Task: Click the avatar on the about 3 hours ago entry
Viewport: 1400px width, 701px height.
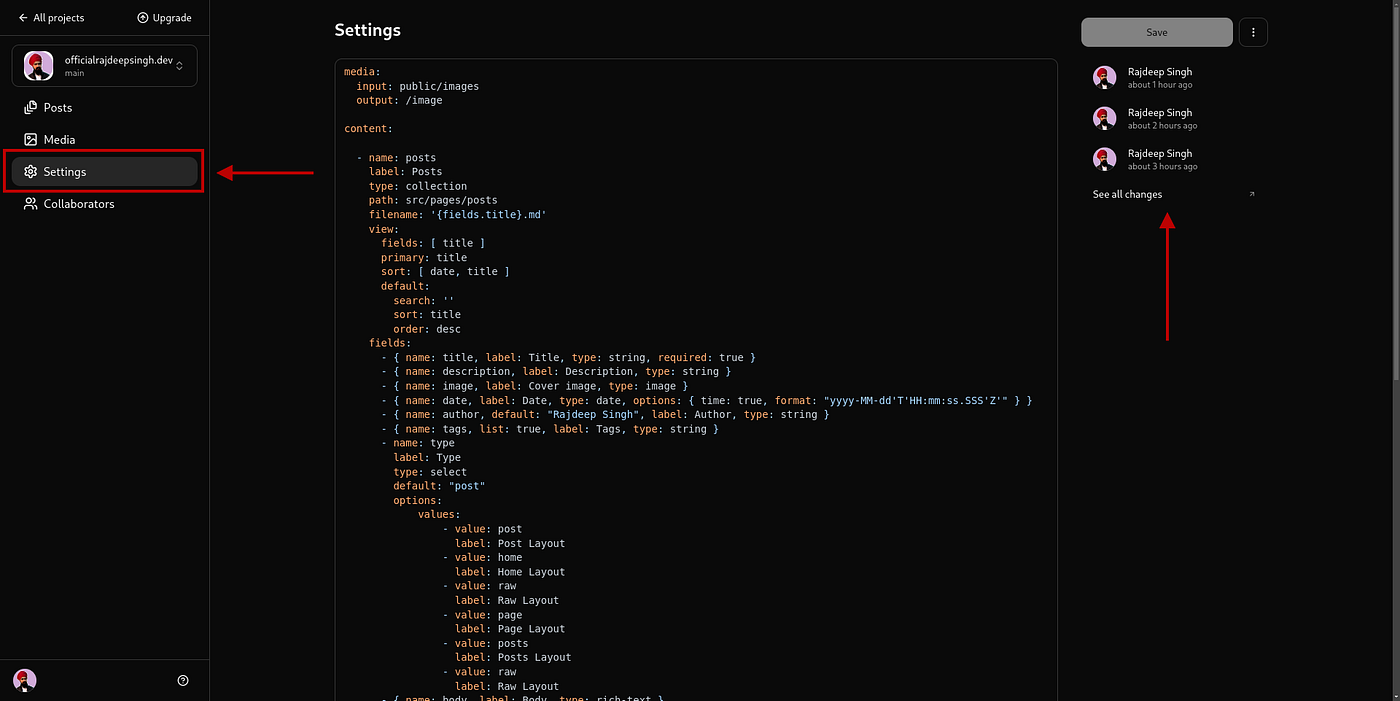Action: 1105,160
